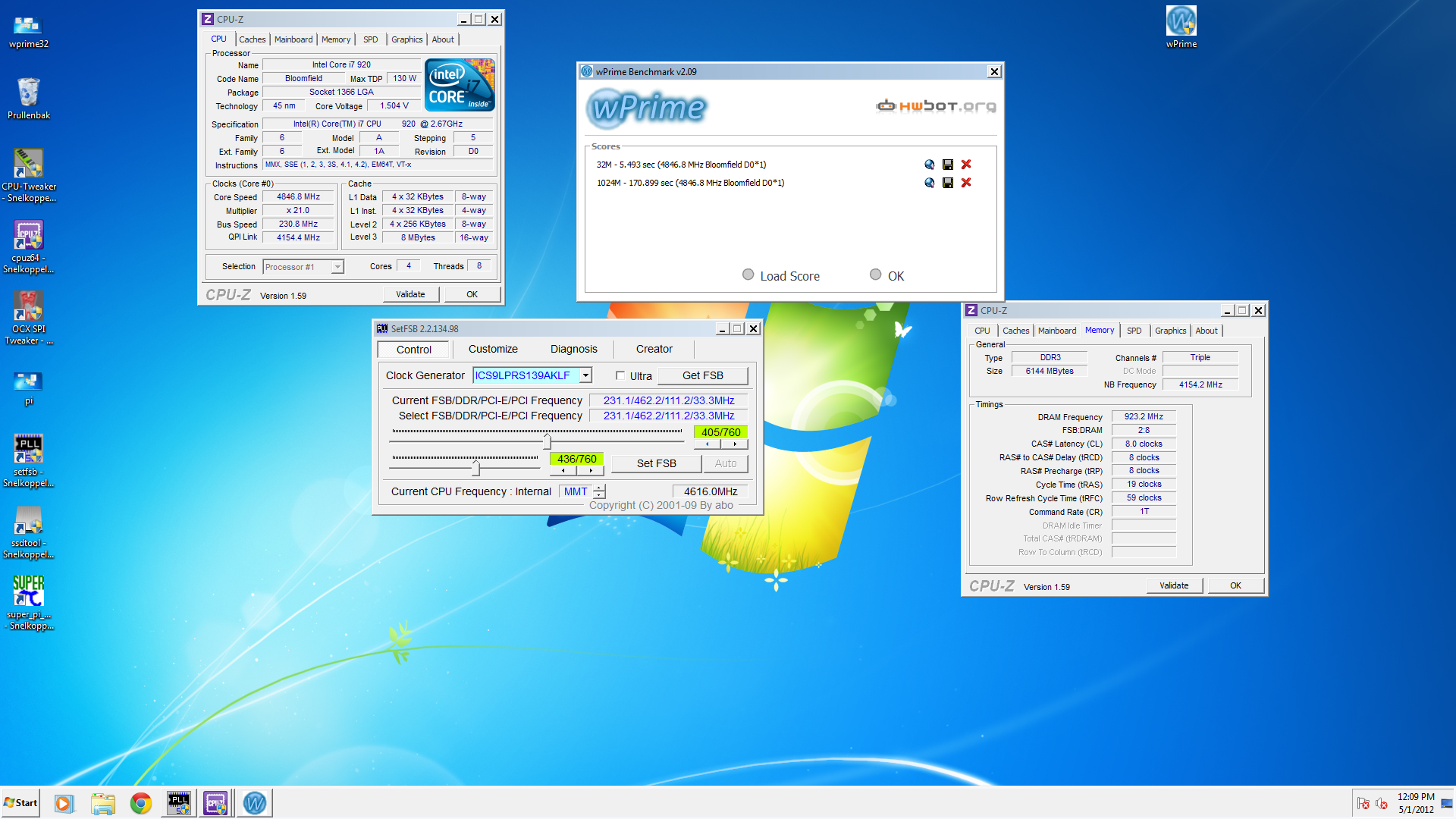Step 405/760 slider value right
The height and width of the screenshot is (819, 1456).
[x=735, y=444]
